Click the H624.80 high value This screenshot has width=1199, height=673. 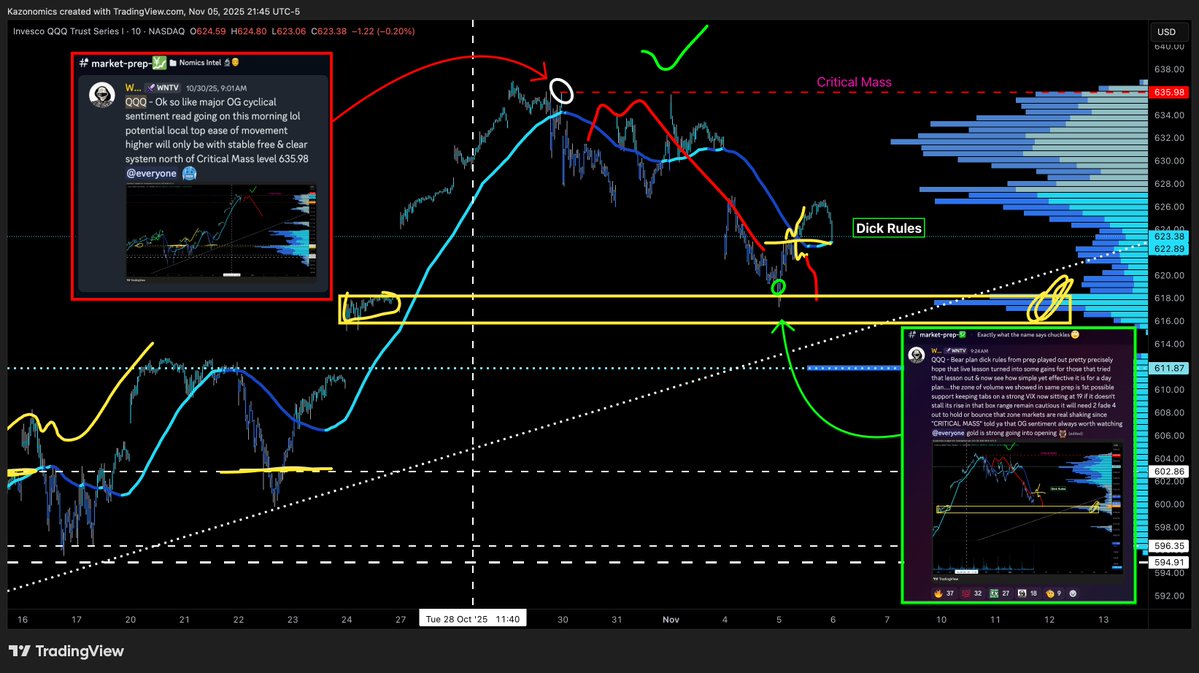pos(249,31)
